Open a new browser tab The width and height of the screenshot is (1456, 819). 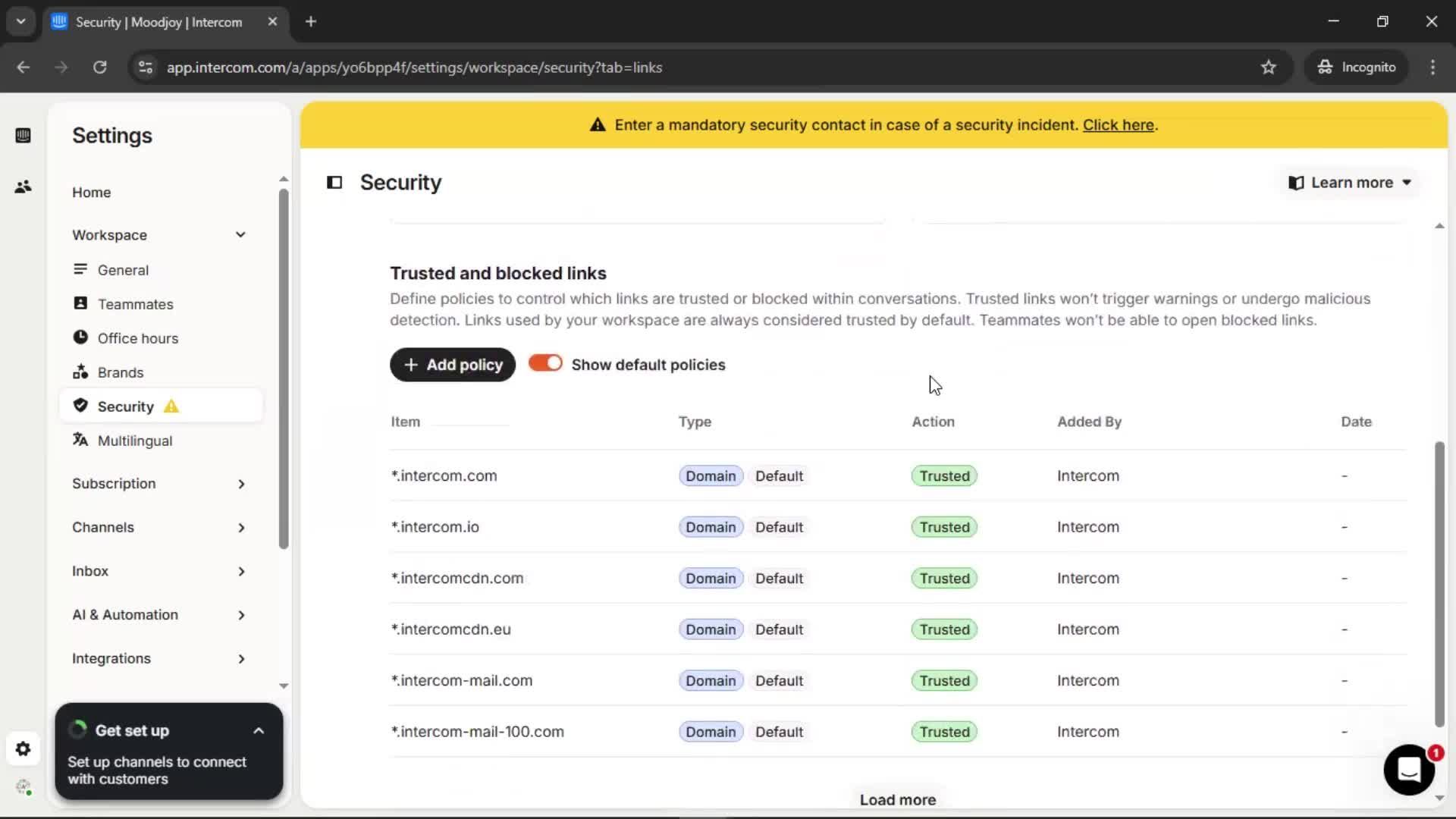coord(311,22)
